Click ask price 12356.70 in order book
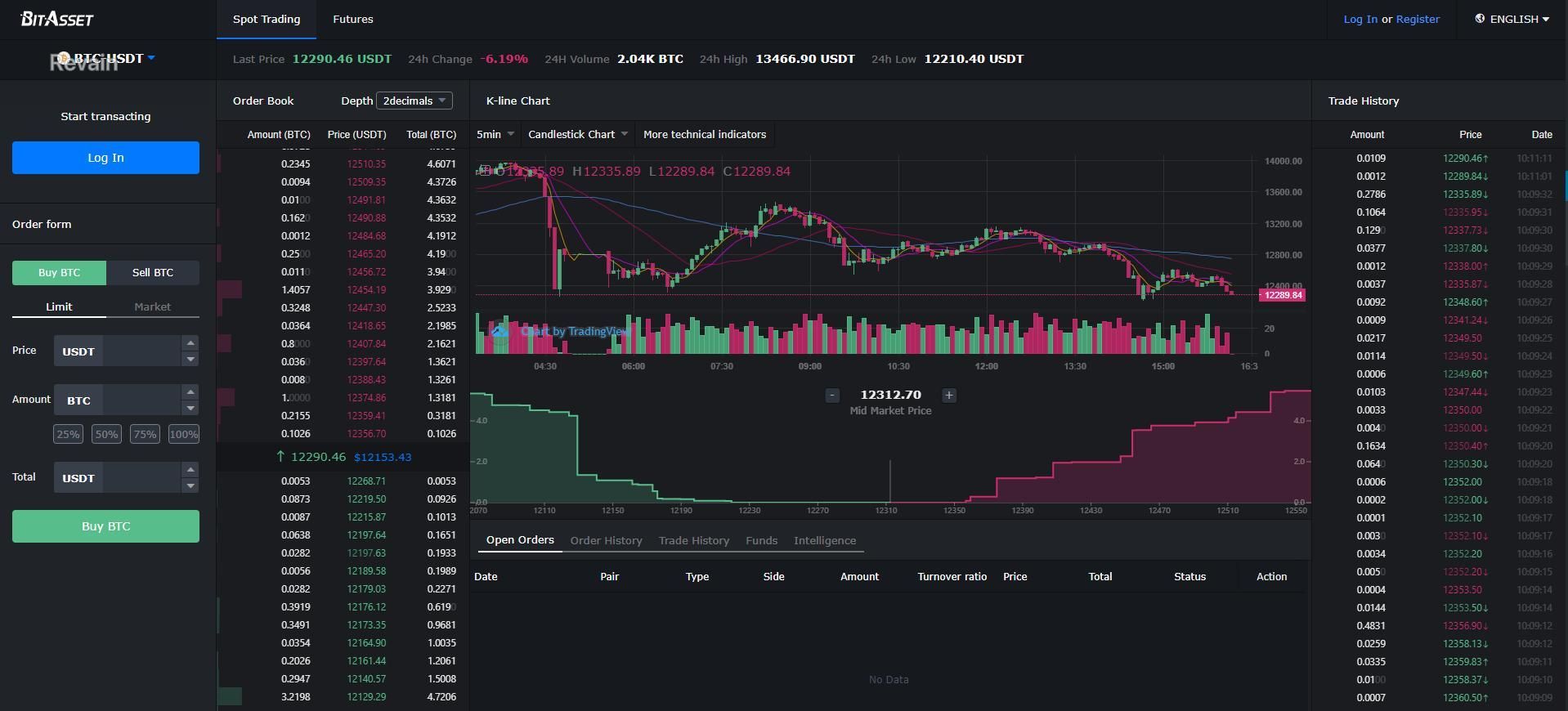Screen dimensions: 1568x711 click(x=366, y=434)
